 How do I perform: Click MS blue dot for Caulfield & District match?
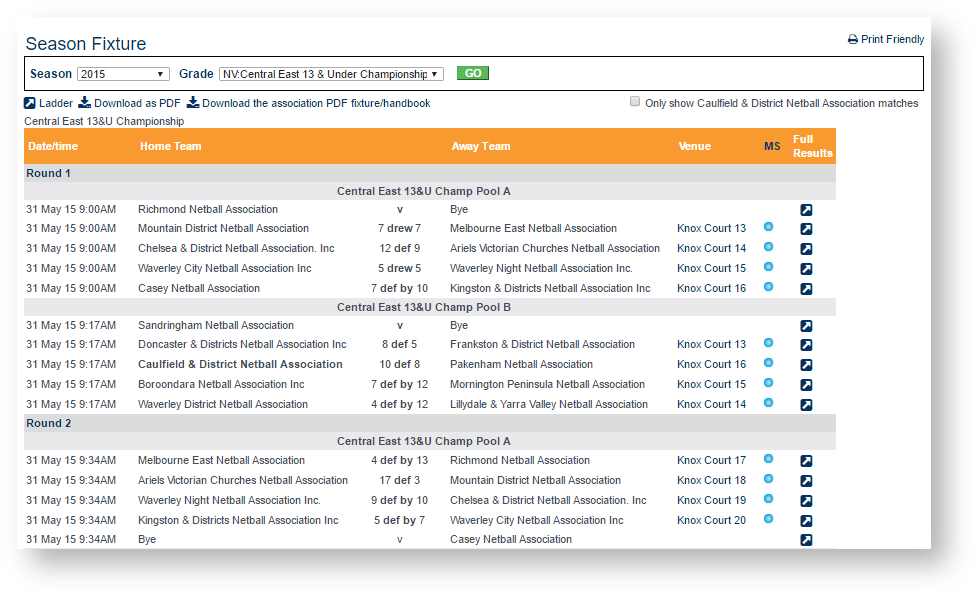tap(769, 363)
